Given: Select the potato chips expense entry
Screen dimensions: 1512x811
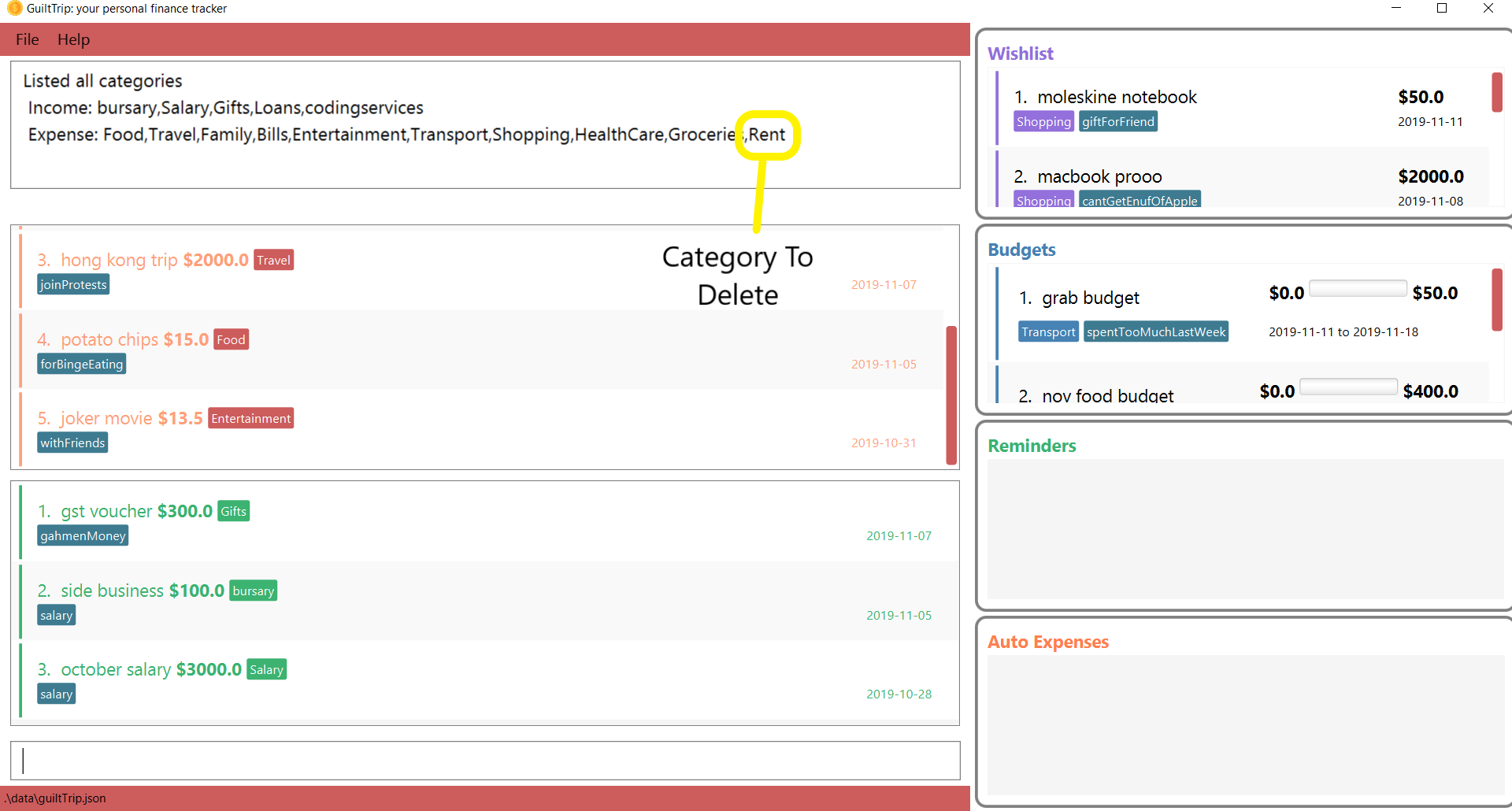Looking at the screenshot, I should click(481, 350).
